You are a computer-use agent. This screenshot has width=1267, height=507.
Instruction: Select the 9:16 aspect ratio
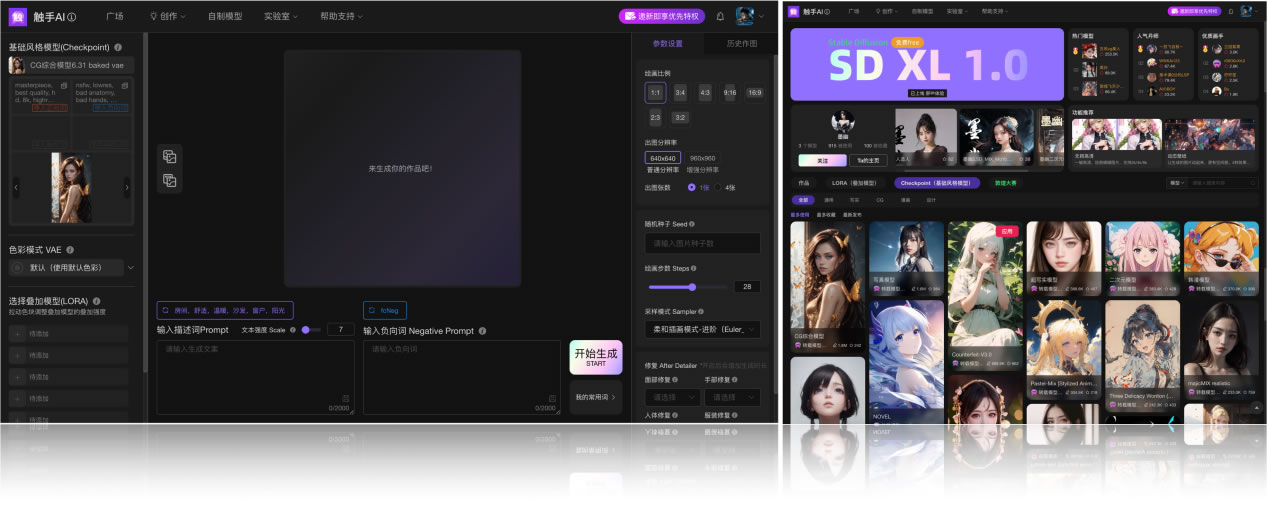click(730, 92)
